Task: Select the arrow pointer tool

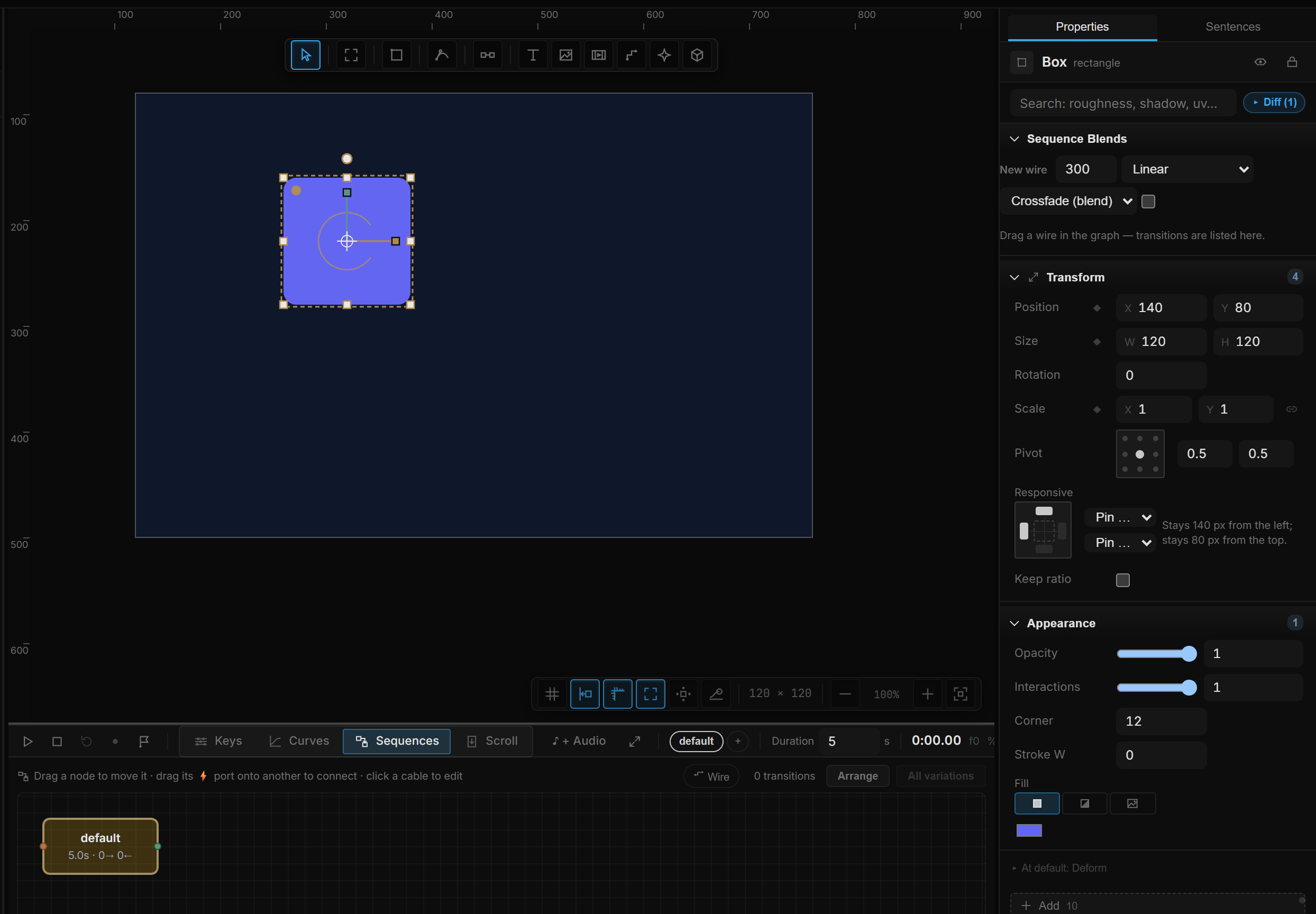Action: pos(305,55)
